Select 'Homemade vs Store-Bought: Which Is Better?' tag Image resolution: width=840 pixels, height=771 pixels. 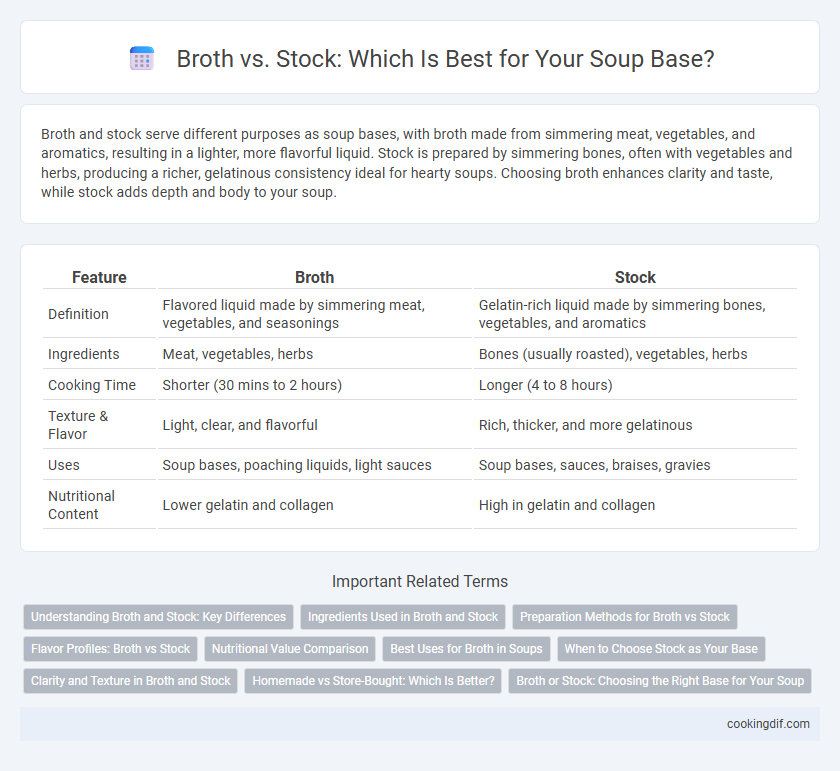373,681
